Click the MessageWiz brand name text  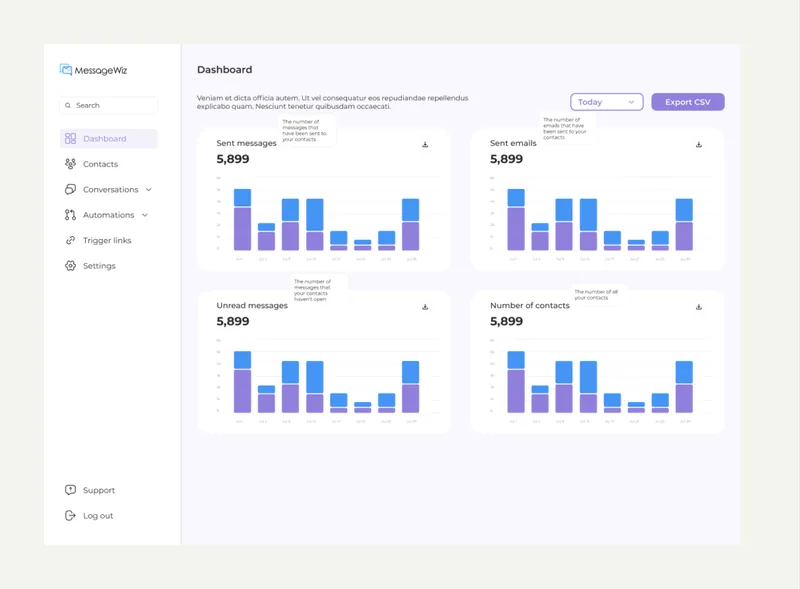click(101, 70)
